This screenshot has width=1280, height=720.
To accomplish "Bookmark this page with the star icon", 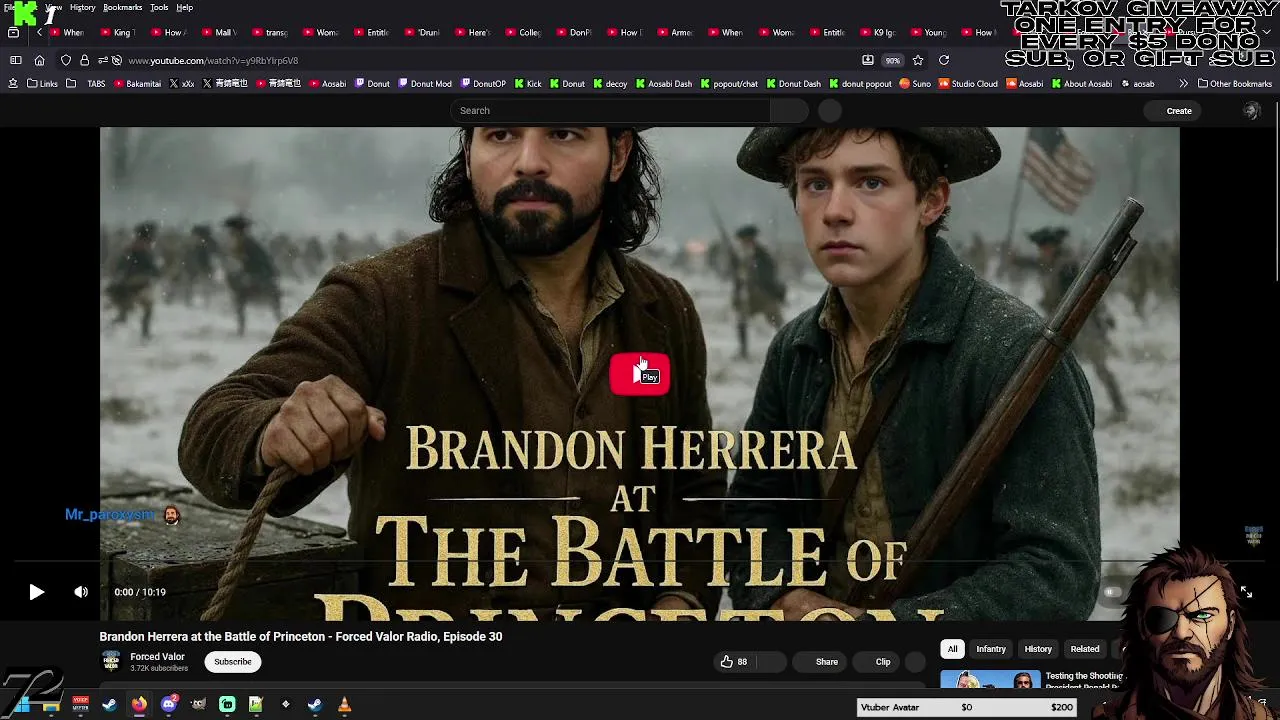I will (918, 60).
